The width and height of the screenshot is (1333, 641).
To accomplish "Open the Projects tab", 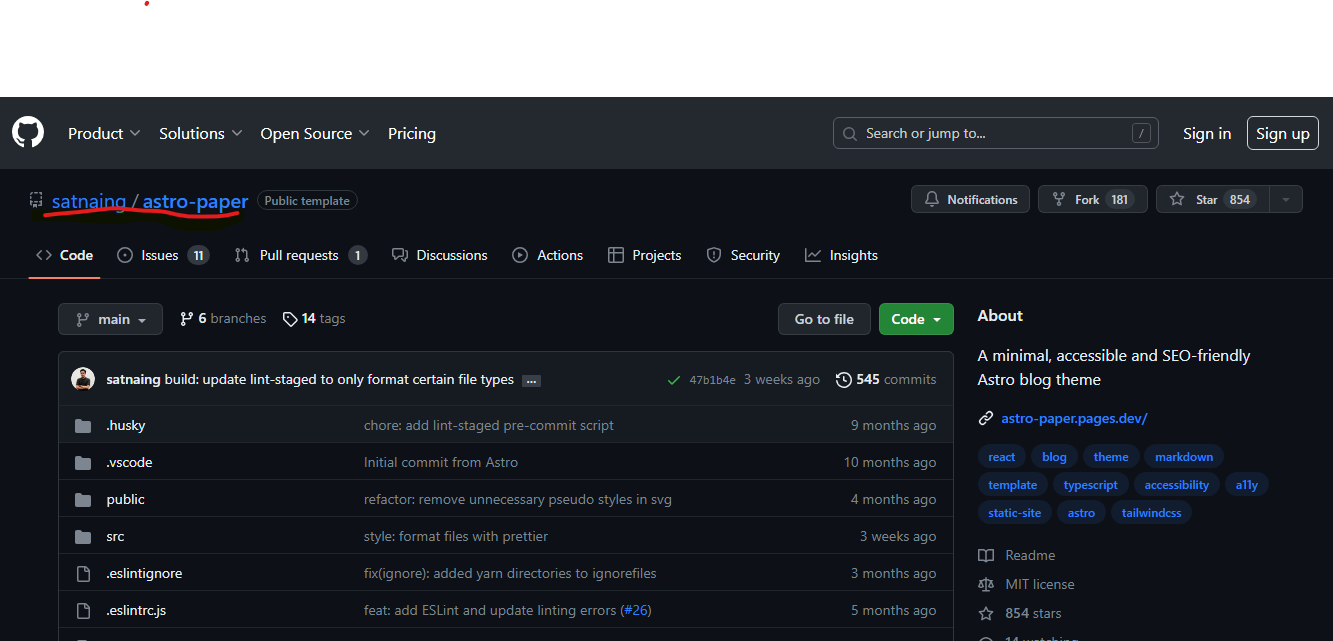I will click(644, 255).
